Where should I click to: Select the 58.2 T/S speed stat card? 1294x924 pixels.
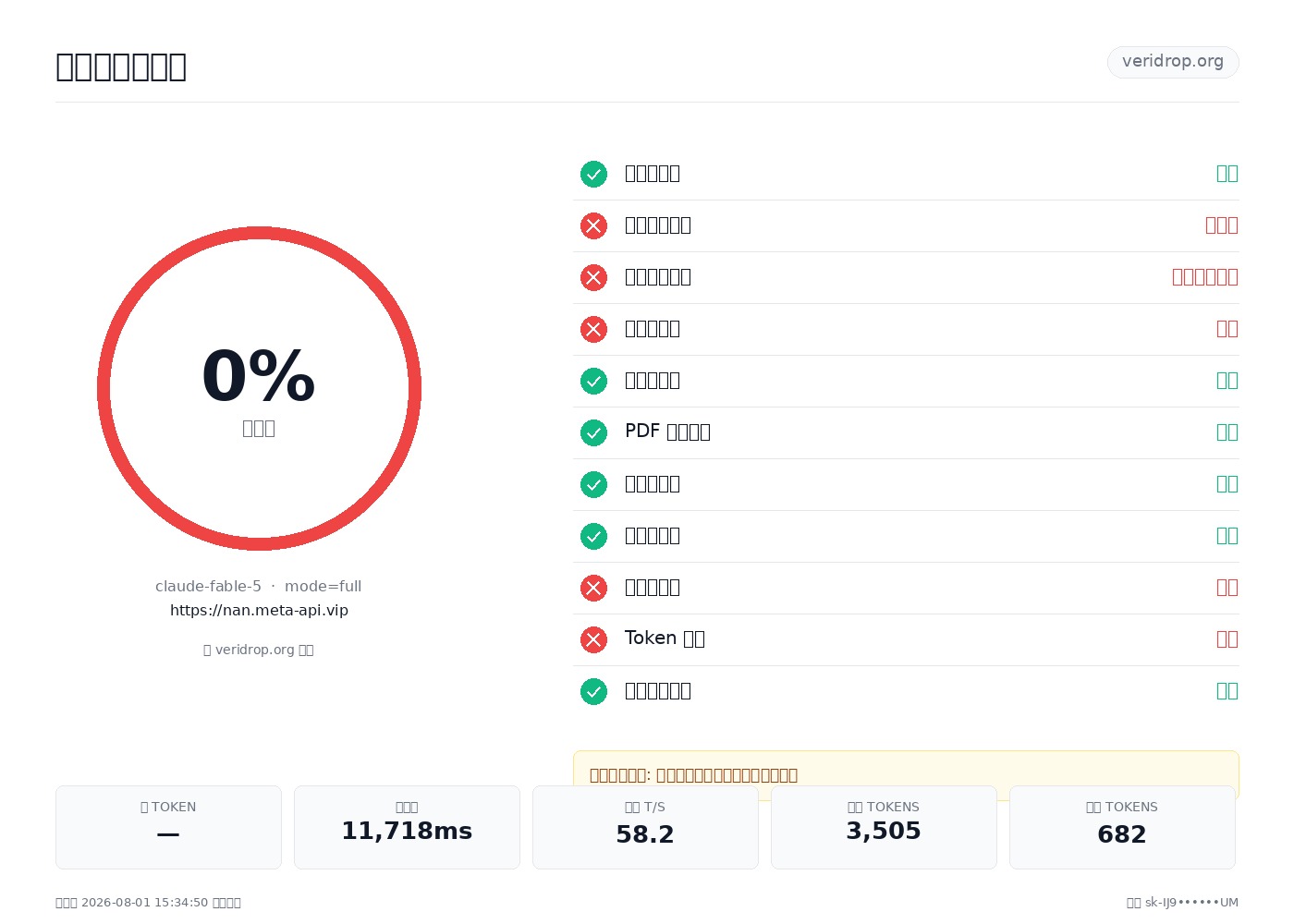click(x=645, y=827)
